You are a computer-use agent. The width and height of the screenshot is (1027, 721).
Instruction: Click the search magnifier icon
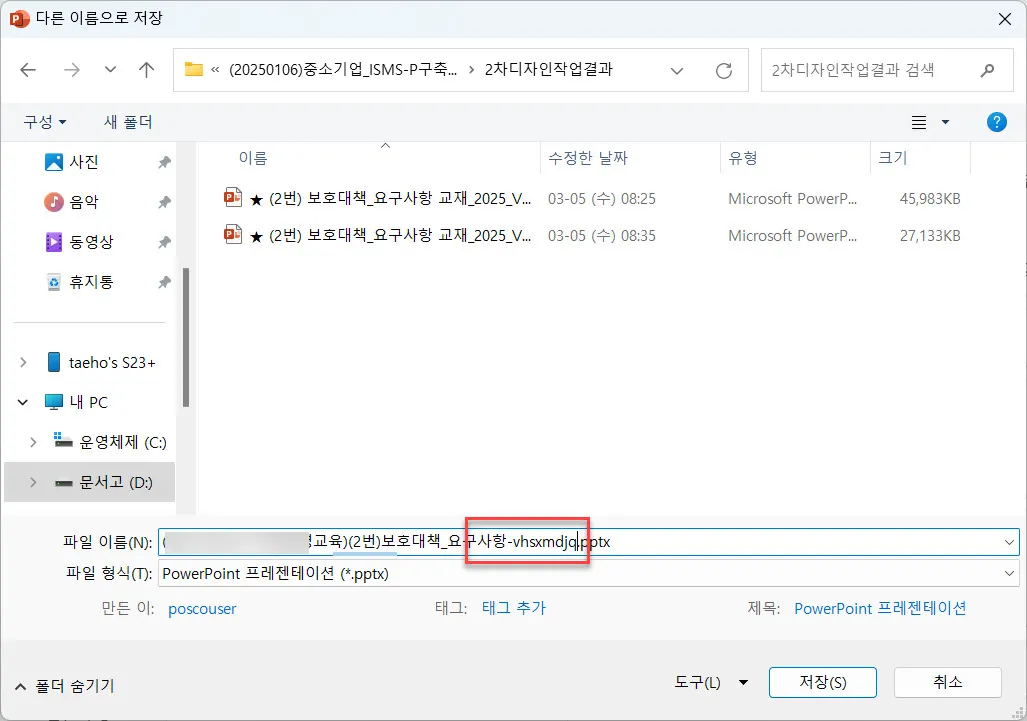point(987,70)
